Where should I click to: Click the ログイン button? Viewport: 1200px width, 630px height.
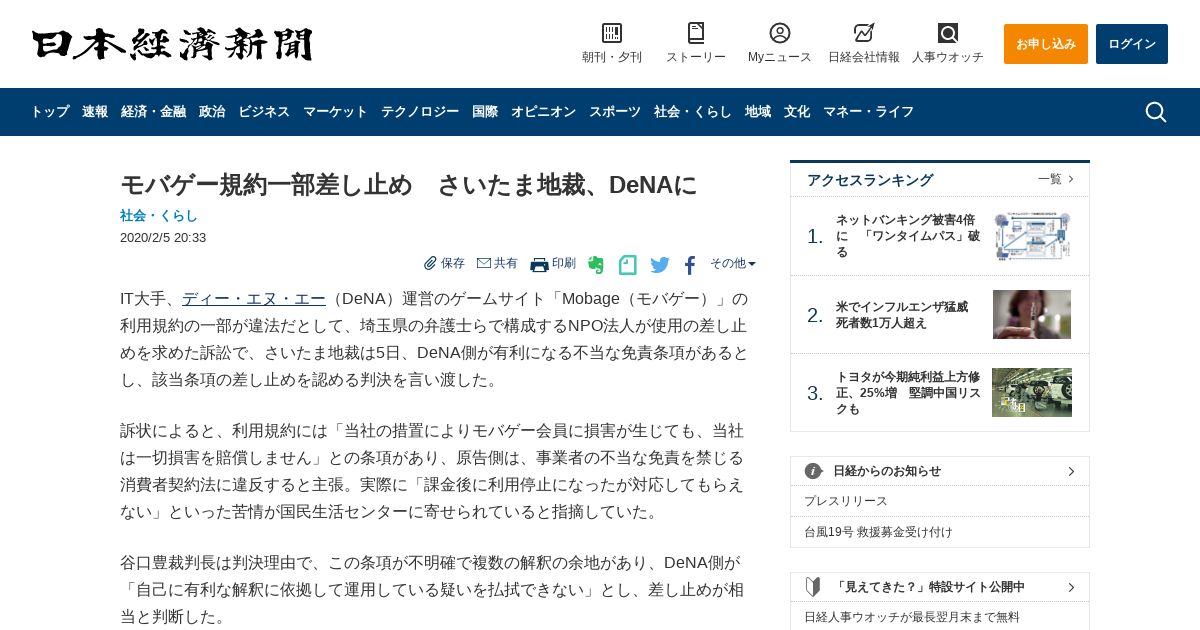[x=1132, y=44]
